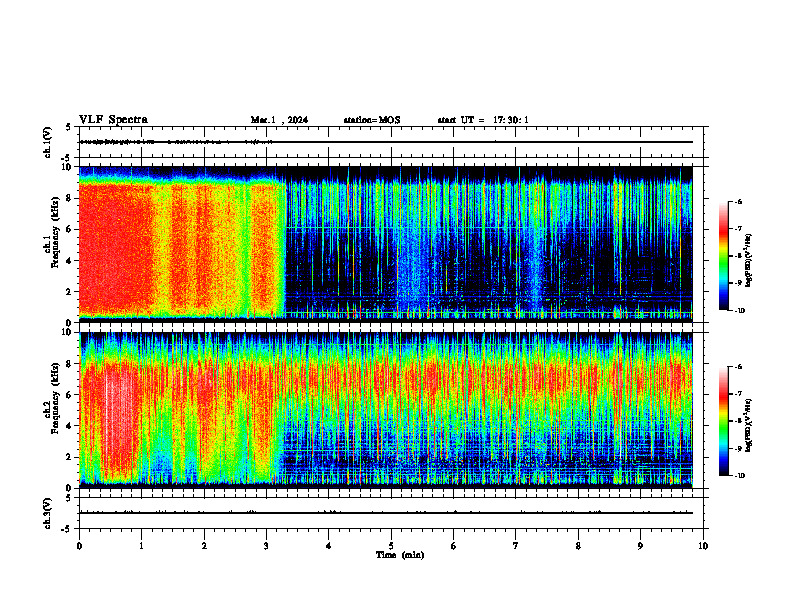Click the 'Time (min)' axis label

click(400, 555)
